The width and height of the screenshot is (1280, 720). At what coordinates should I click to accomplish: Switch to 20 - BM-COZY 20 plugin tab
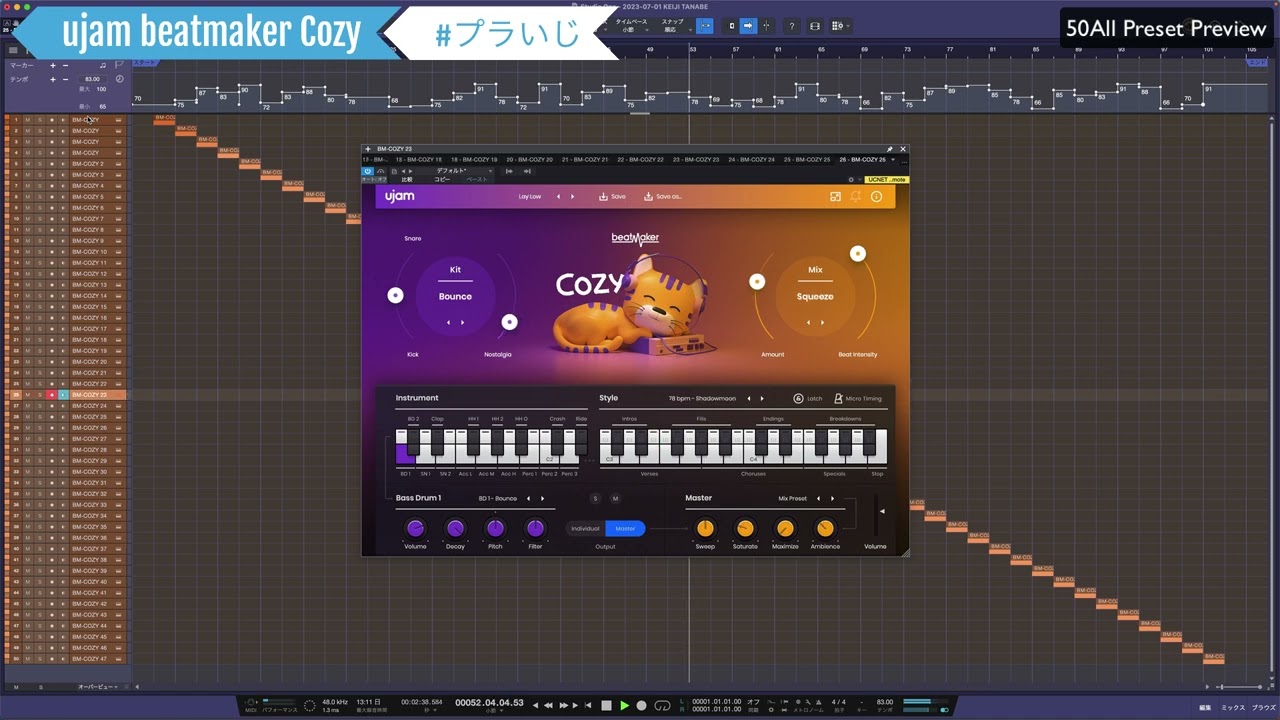529,159
